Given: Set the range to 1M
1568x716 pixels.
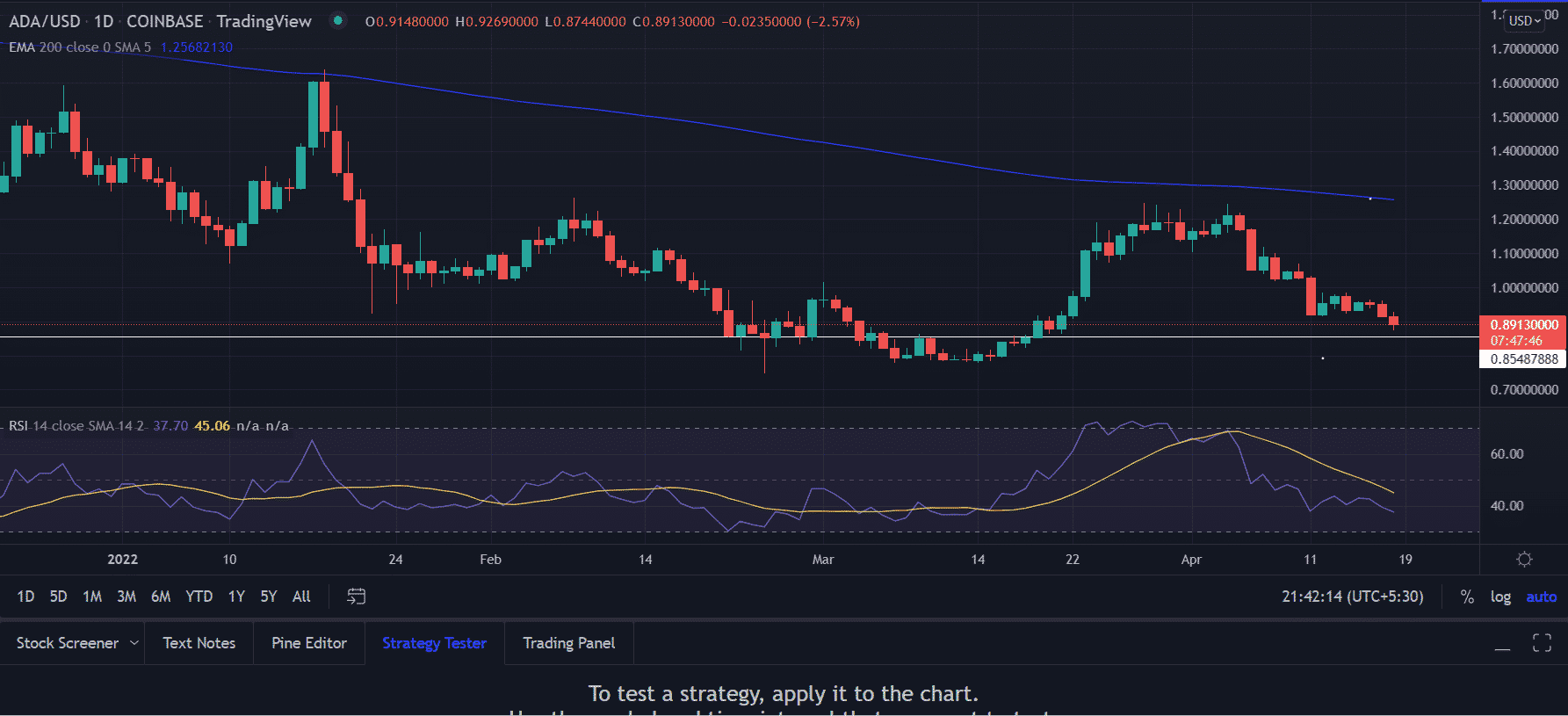Looking at the screenshot, I should [92, 597].
